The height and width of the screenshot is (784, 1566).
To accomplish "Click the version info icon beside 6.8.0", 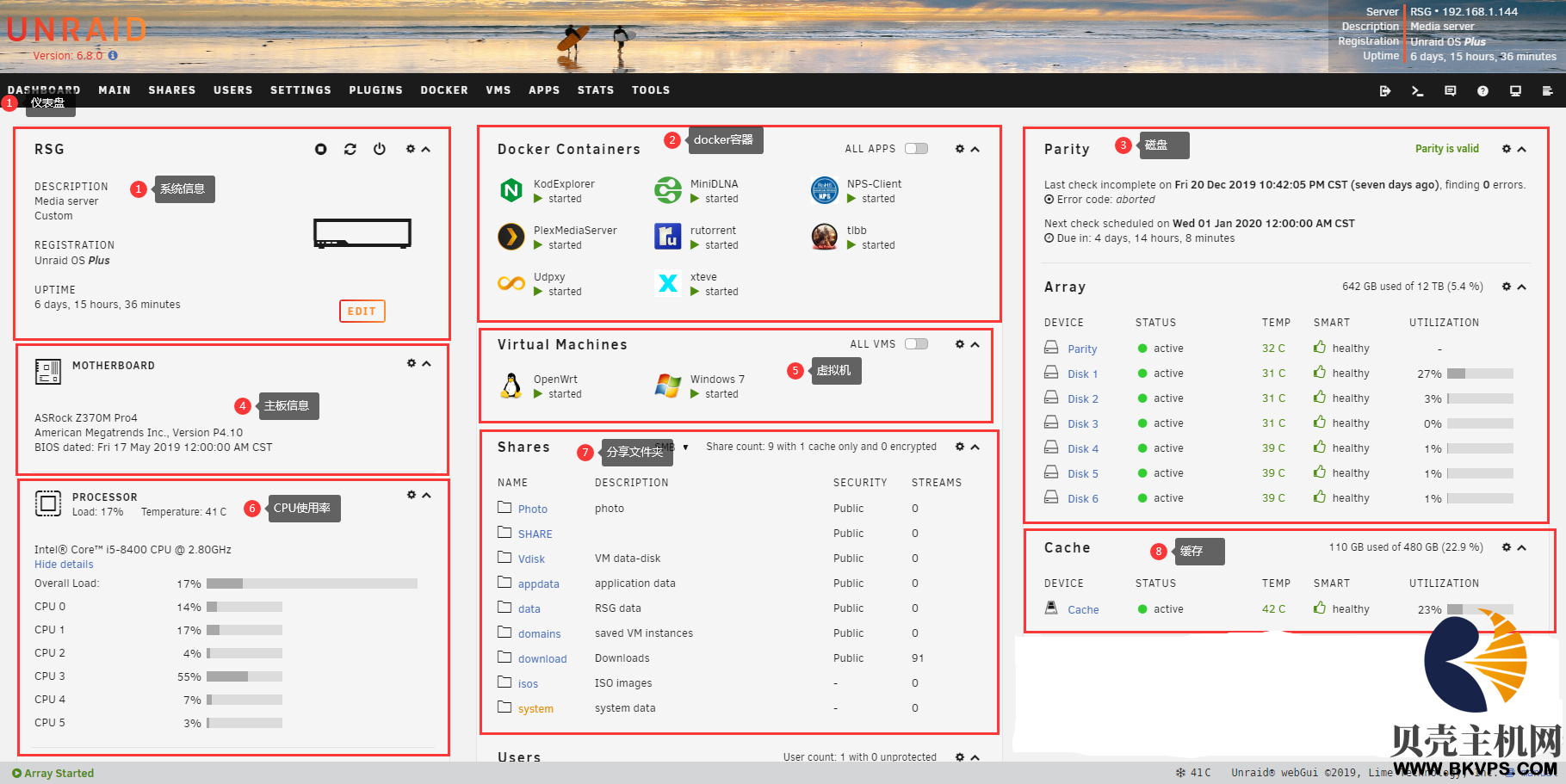I will point(113,55).
